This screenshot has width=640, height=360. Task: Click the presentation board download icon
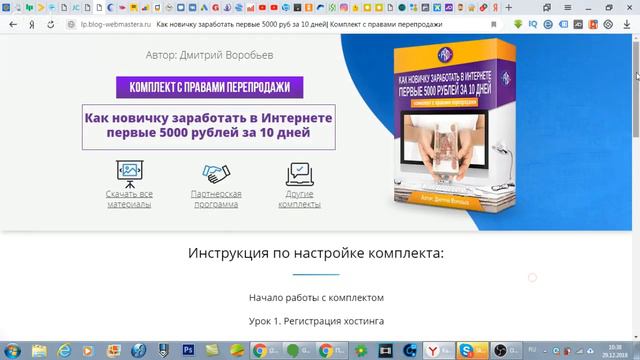129,173
